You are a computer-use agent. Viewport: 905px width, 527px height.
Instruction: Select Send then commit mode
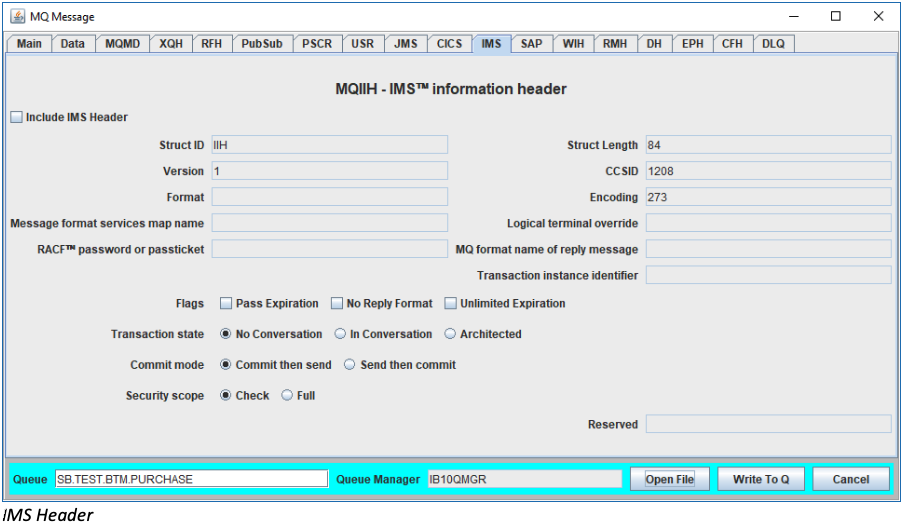(x=349, y=365)
